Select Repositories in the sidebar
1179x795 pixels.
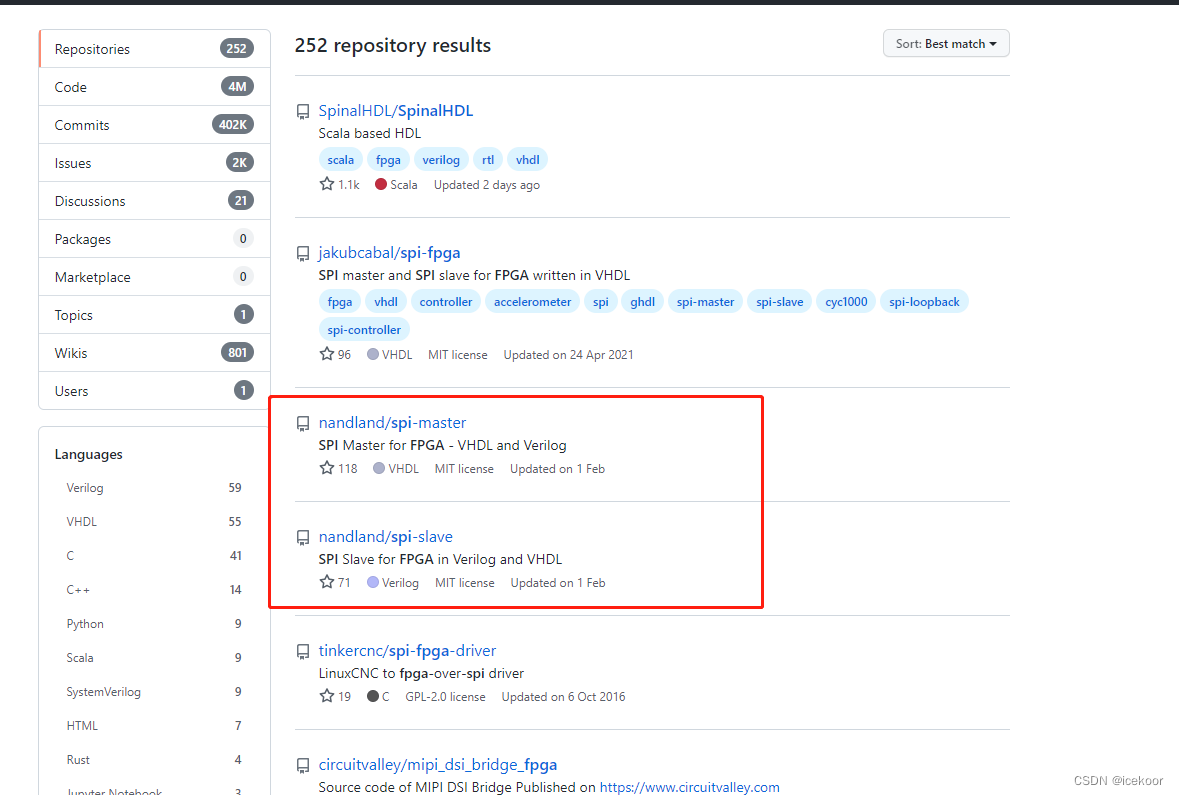[154, 49]
